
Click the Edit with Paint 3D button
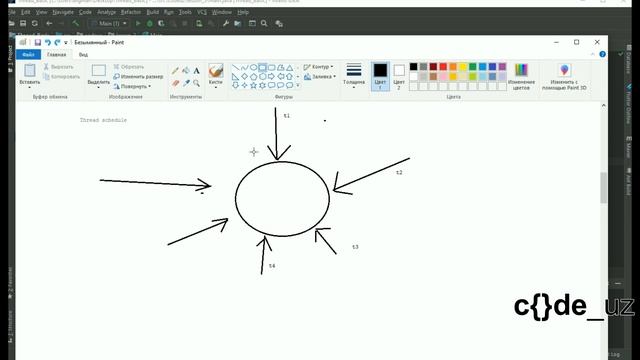coord(564,76)
